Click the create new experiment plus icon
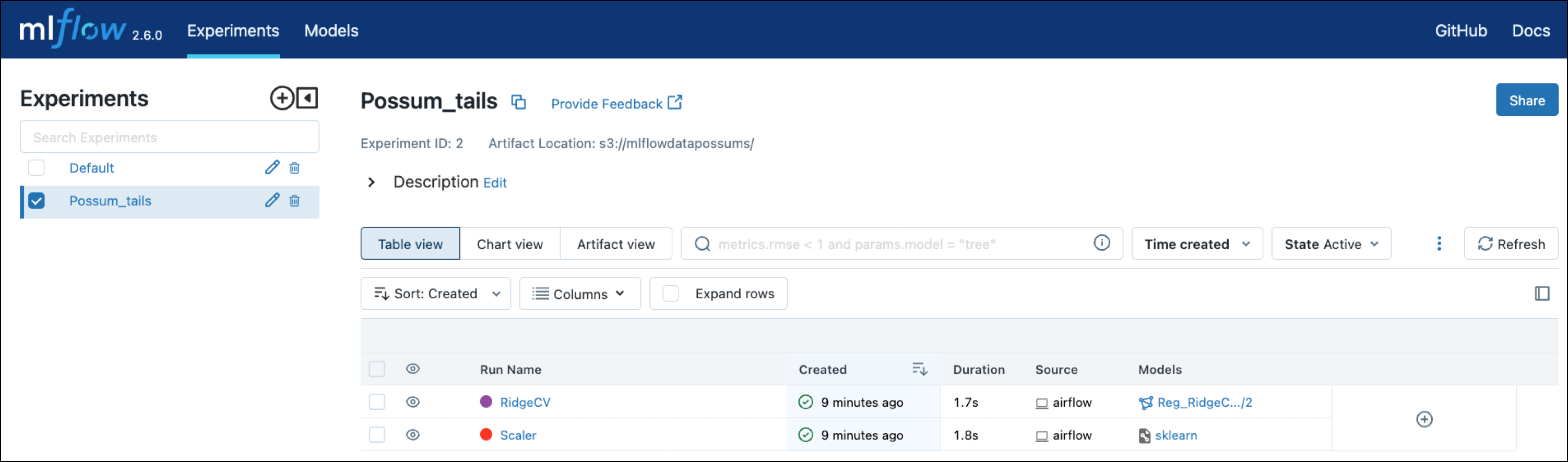 click(x=282, y=98)
